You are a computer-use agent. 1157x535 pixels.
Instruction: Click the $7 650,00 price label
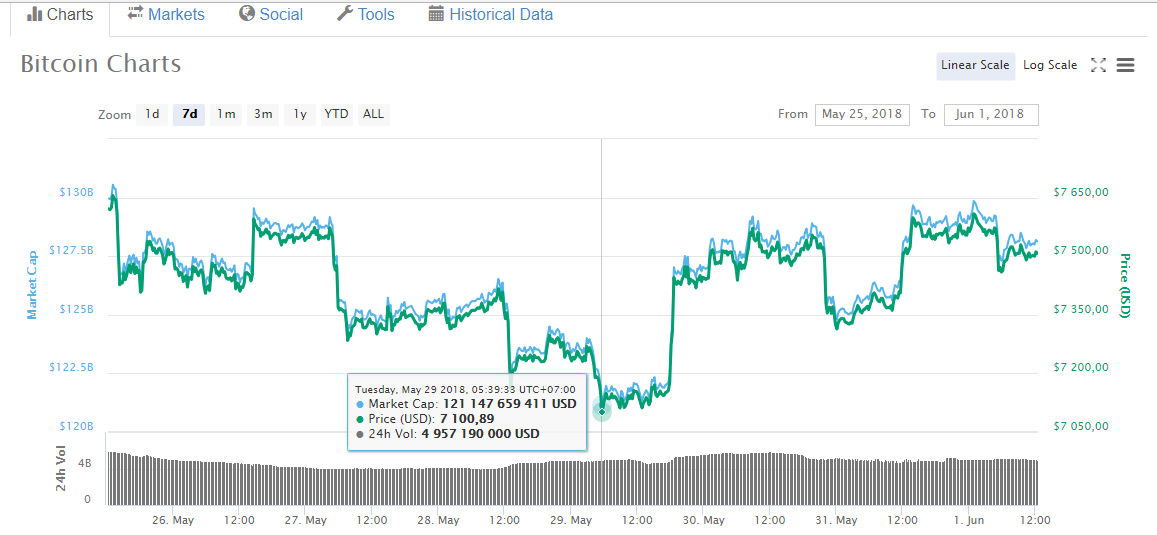(x=1082, y=192)
